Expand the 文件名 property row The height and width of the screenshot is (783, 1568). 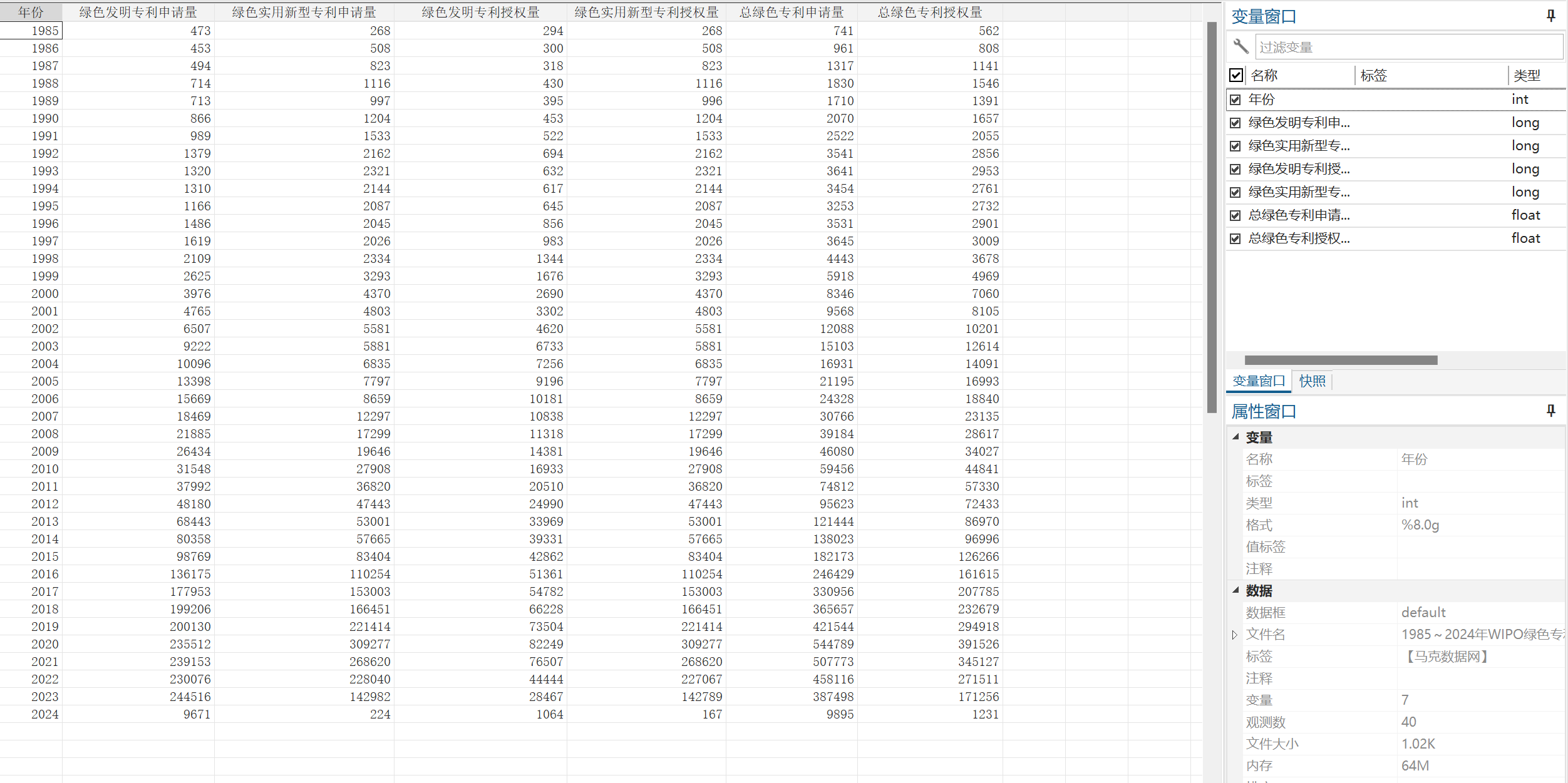click(x=1234, y=635)
